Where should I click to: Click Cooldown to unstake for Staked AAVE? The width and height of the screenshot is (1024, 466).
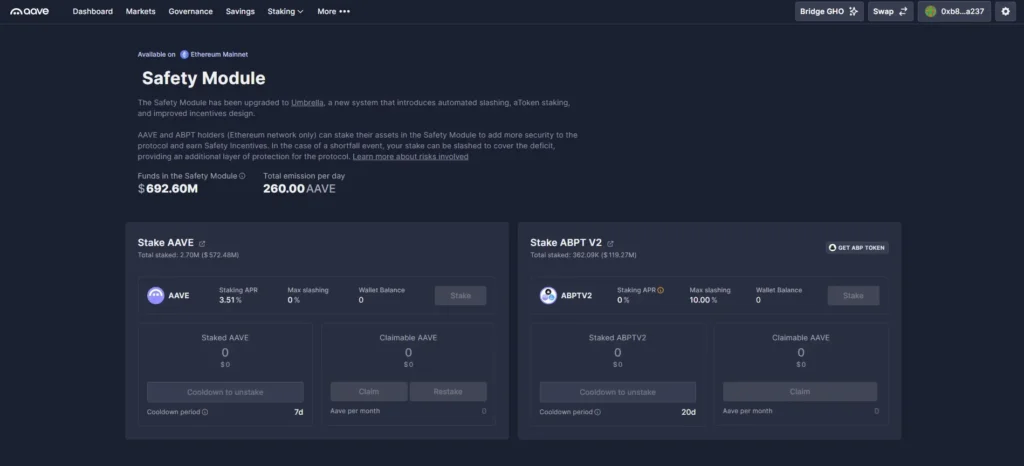click(225, 392)
